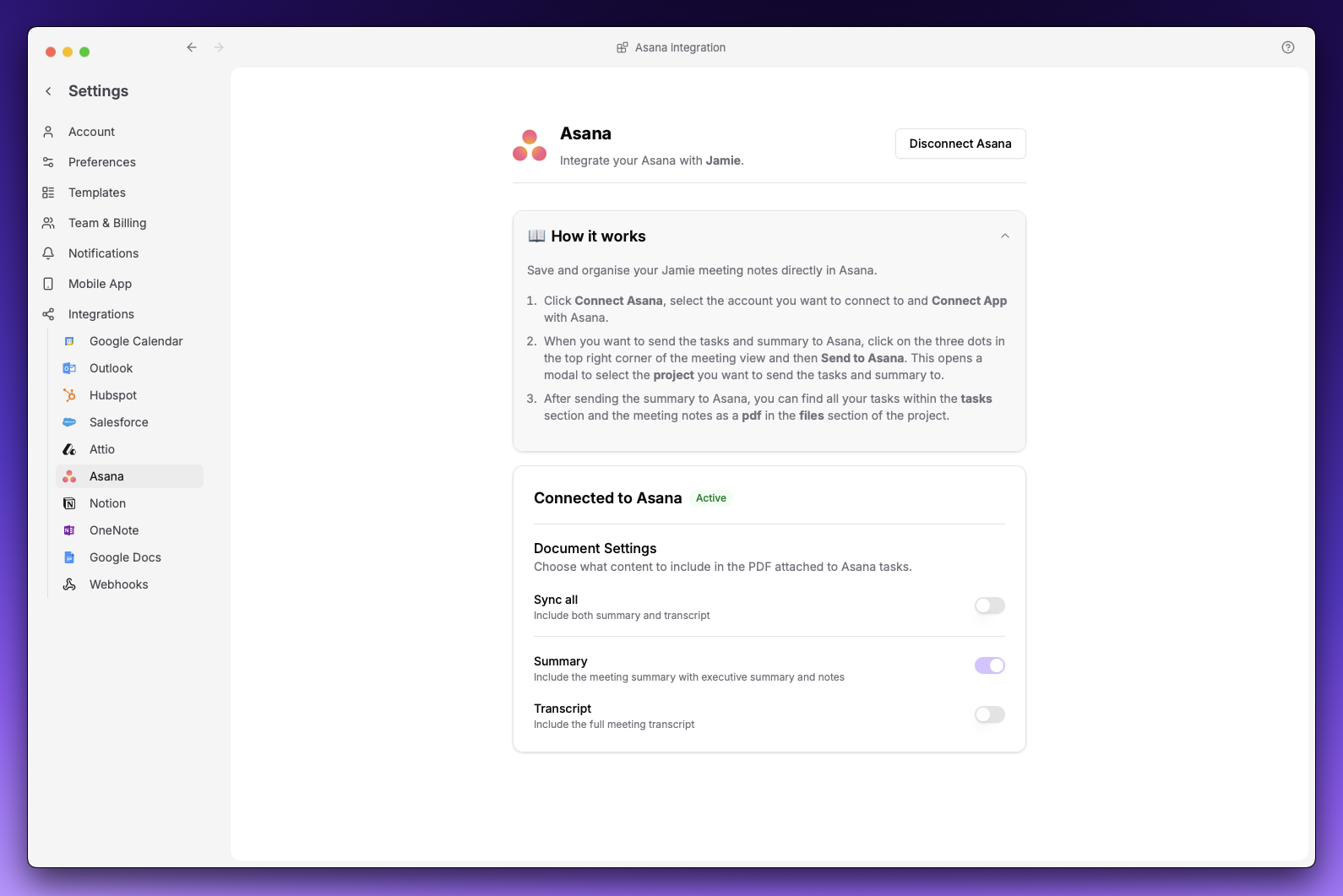Click the Connected to Asana heading
Screen dimensions: 1343x896
point(607,498)
